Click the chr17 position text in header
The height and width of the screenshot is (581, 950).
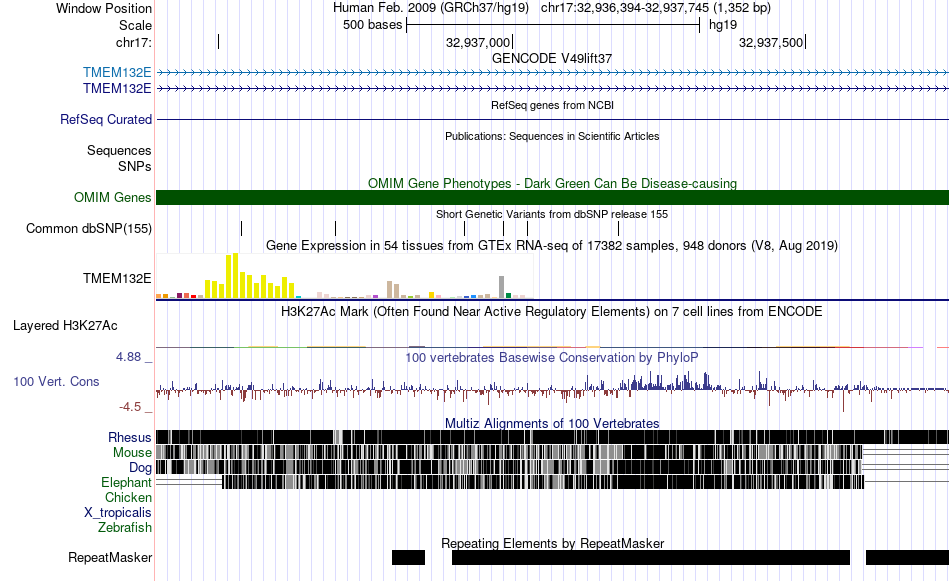pos(656,8)
